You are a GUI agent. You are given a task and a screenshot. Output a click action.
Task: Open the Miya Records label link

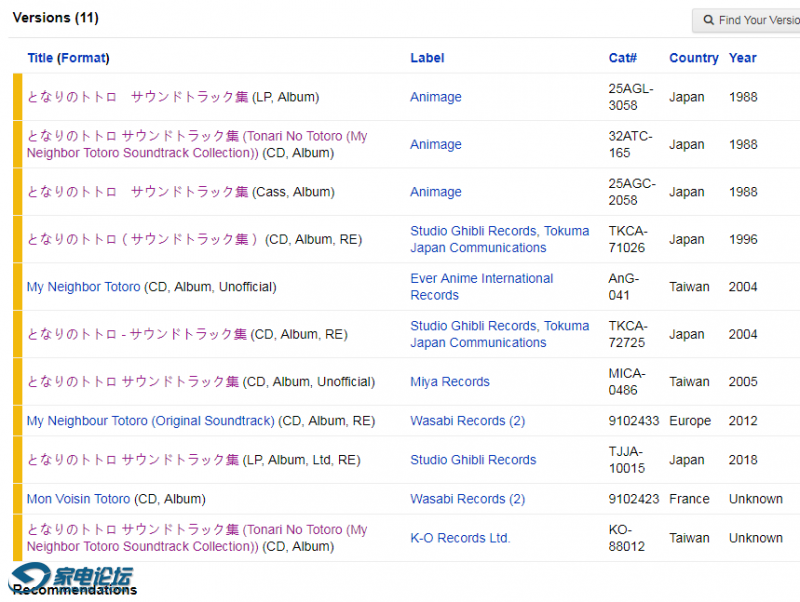449,382
